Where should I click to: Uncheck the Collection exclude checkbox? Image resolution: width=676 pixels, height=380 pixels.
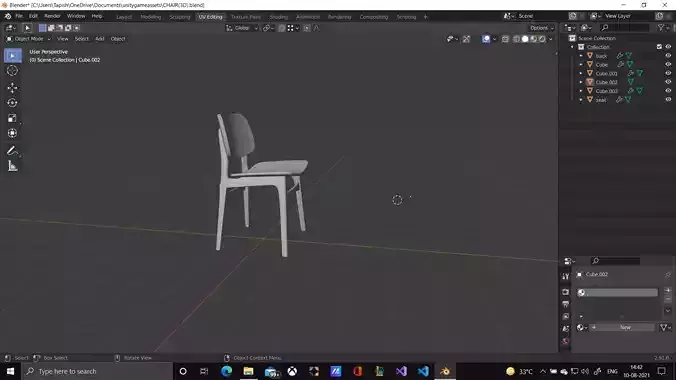(x=659, y=47)
